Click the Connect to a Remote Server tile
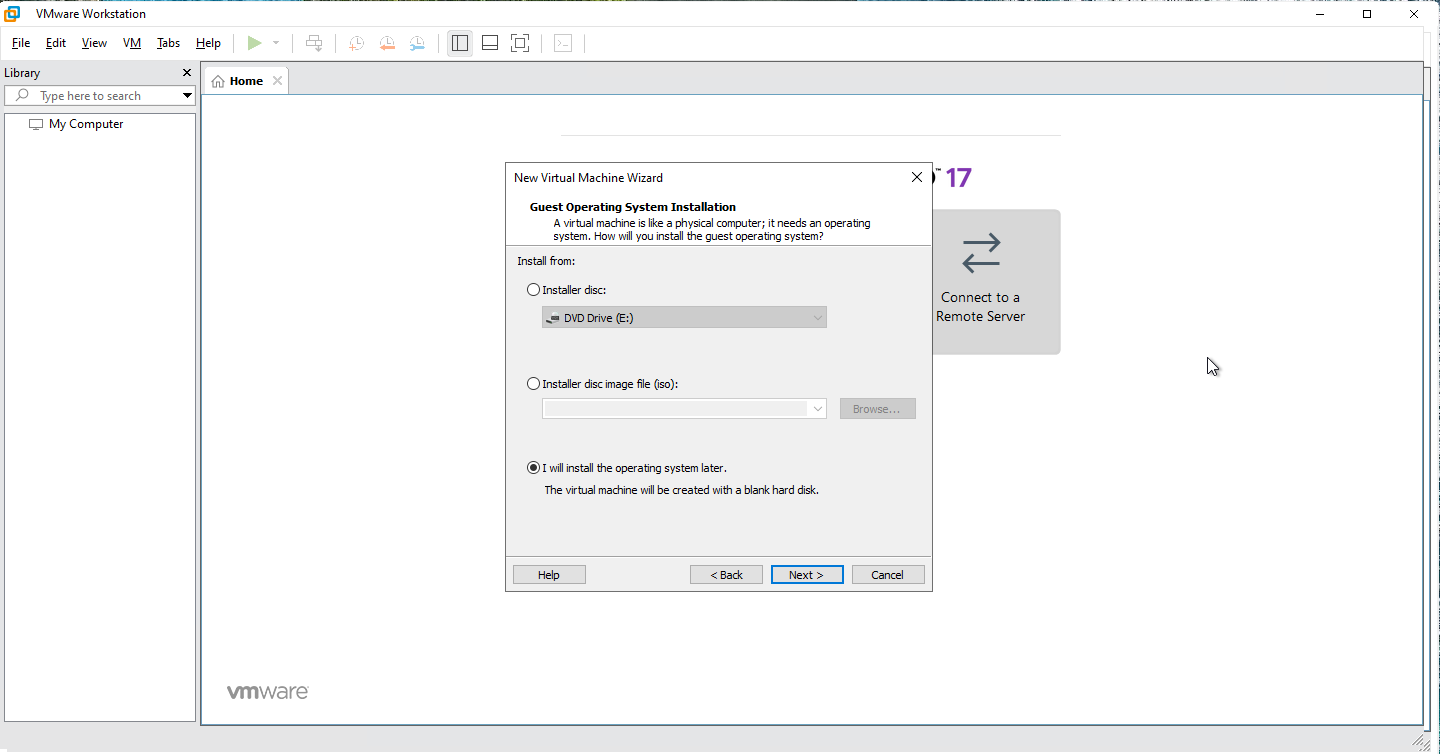Screen dimensions: 1440x754 click(981, 282)
